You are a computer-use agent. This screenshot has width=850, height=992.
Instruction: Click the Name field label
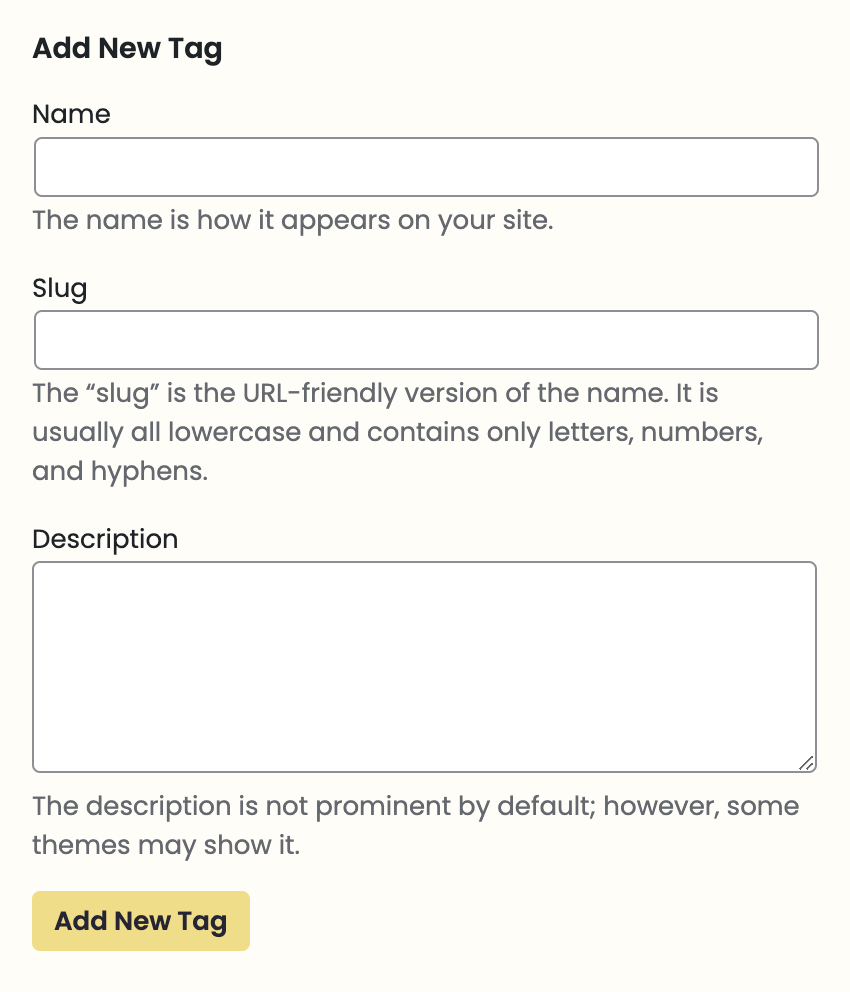tap(71, 114)
